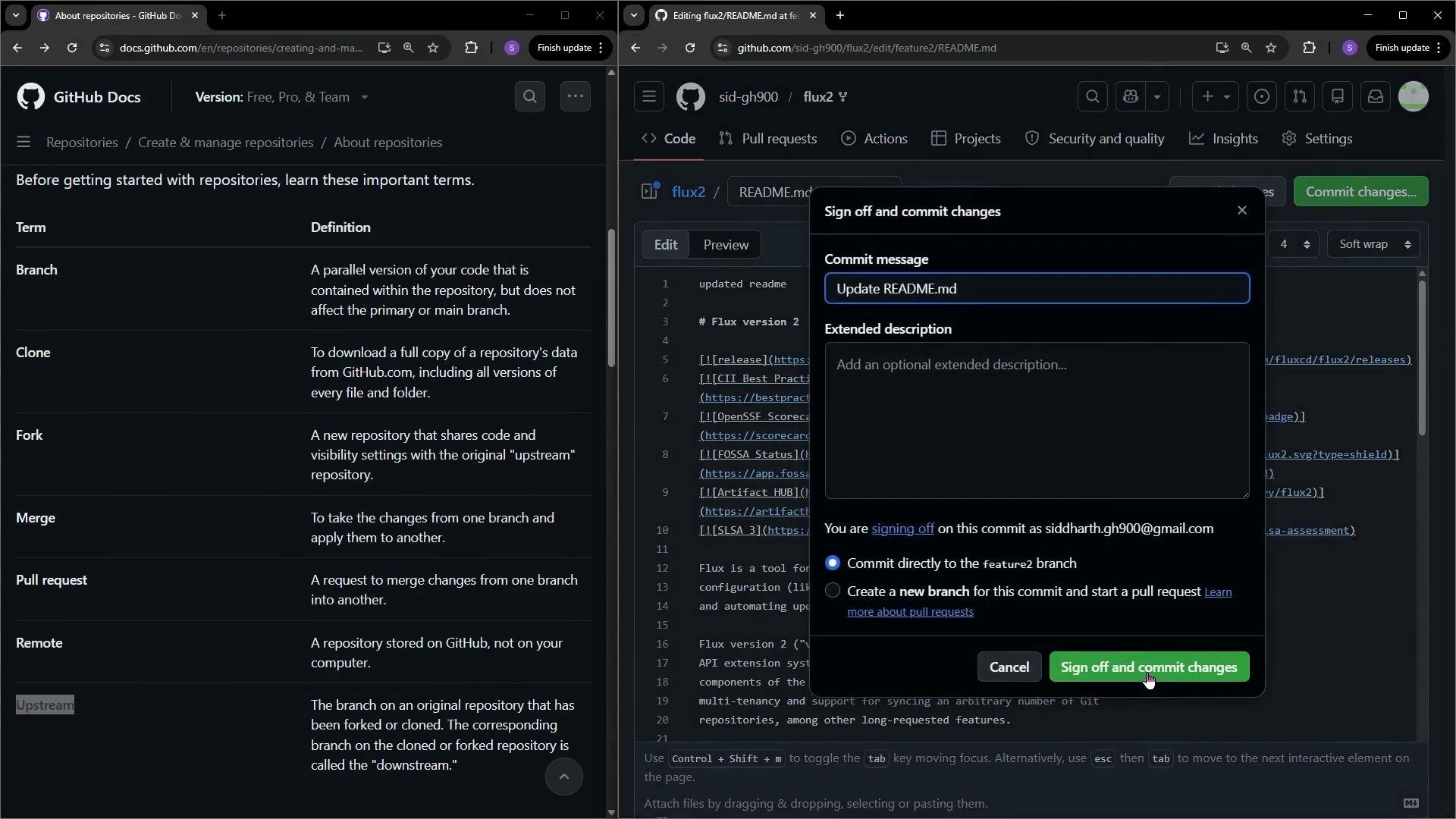Close the Sign off and commit dialog
The height and width of the screenshot is (819, 1456).
[x=1242, y=210]
